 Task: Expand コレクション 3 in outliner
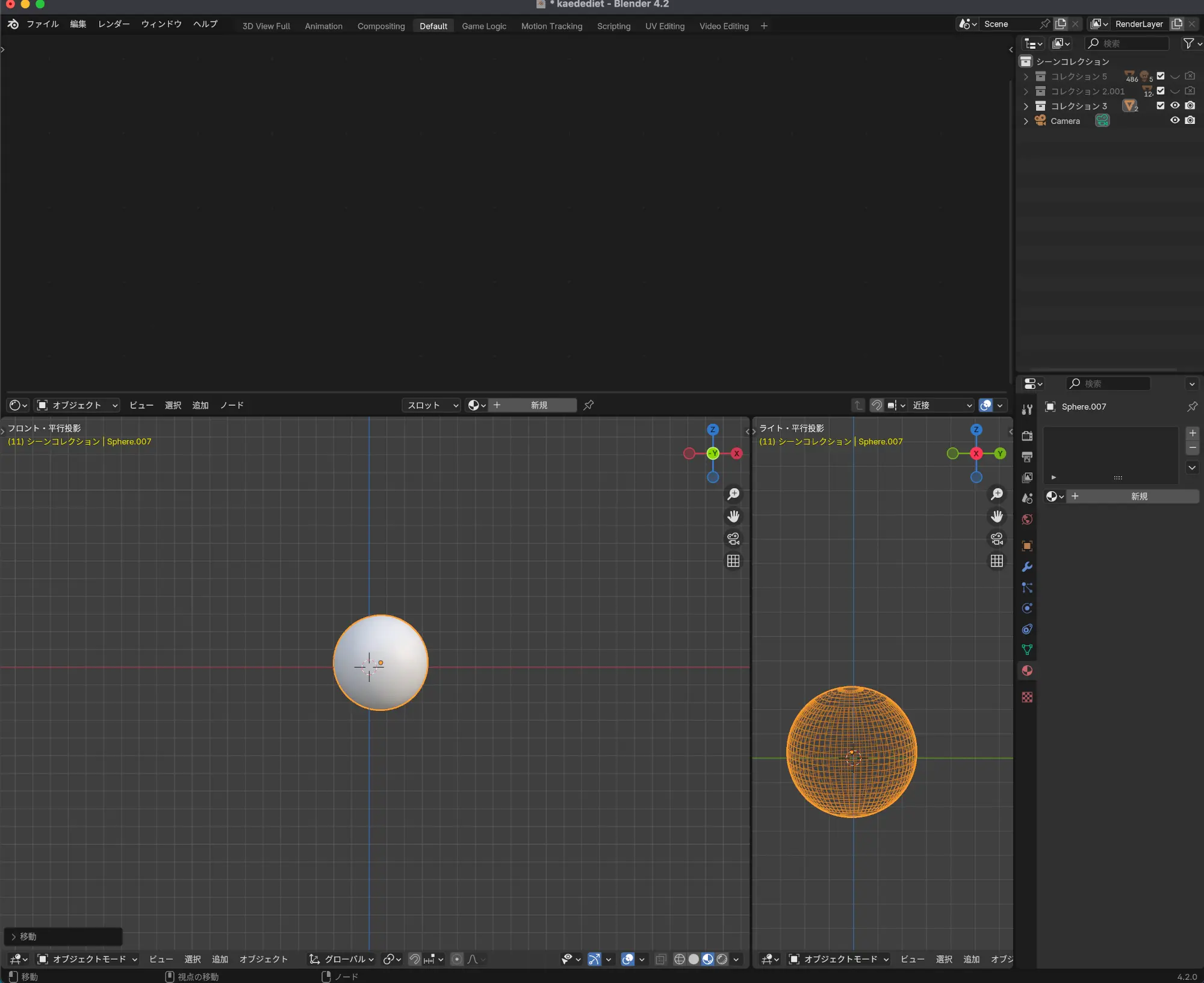click(1026, 106)
